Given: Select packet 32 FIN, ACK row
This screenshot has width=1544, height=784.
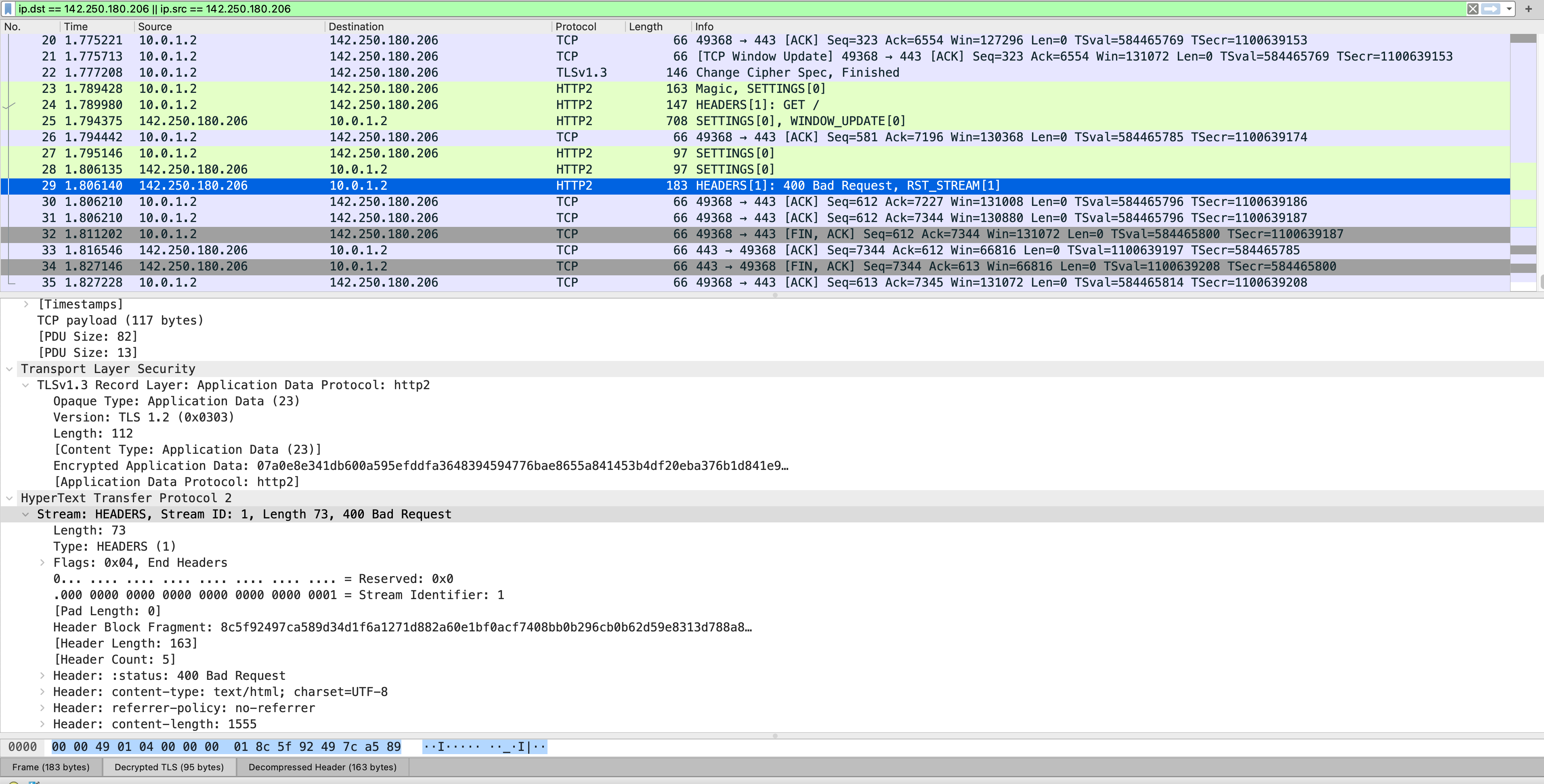Looking at the screenshot, I should coord(755,235).
